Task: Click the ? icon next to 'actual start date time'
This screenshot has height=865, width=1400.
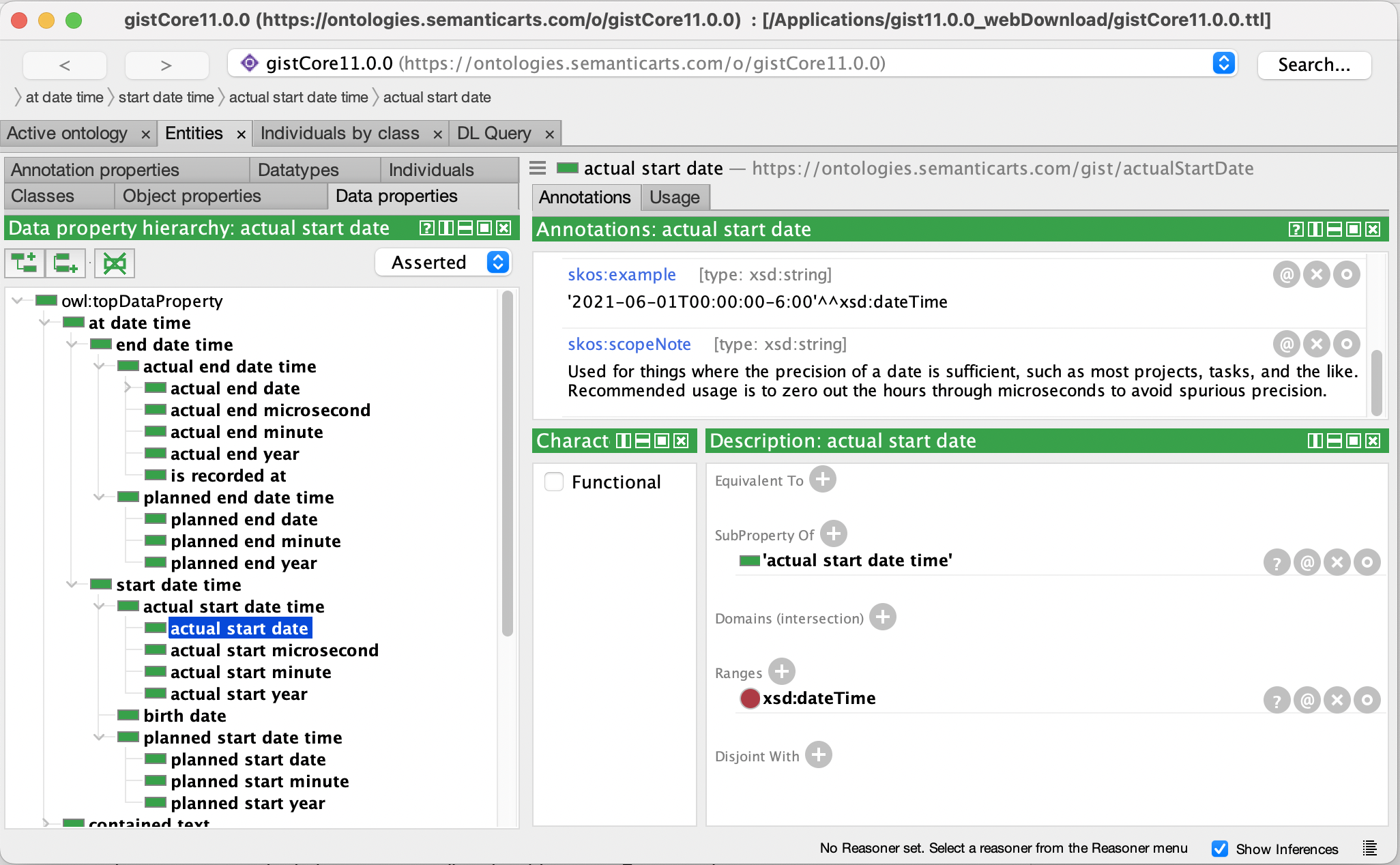Action: (x=1277, y=561)
